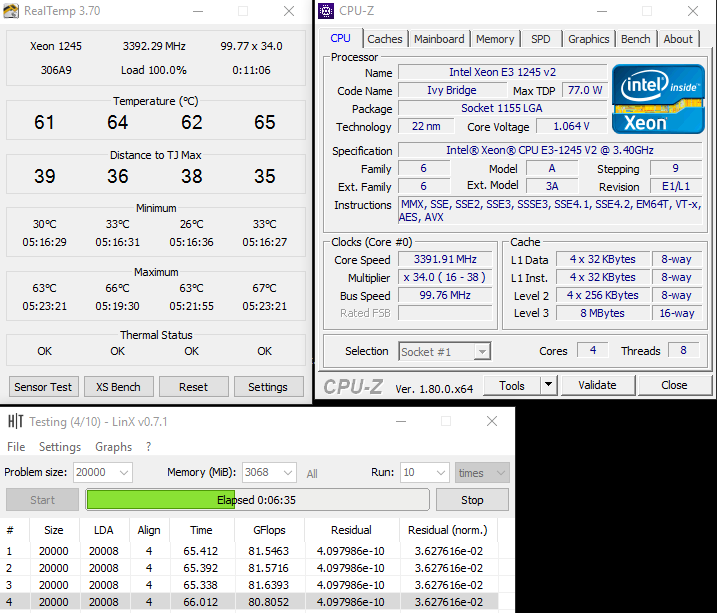Click the Validate button in CPU-Z
Viewport: 717px width, 613px height.
point(597,385)
